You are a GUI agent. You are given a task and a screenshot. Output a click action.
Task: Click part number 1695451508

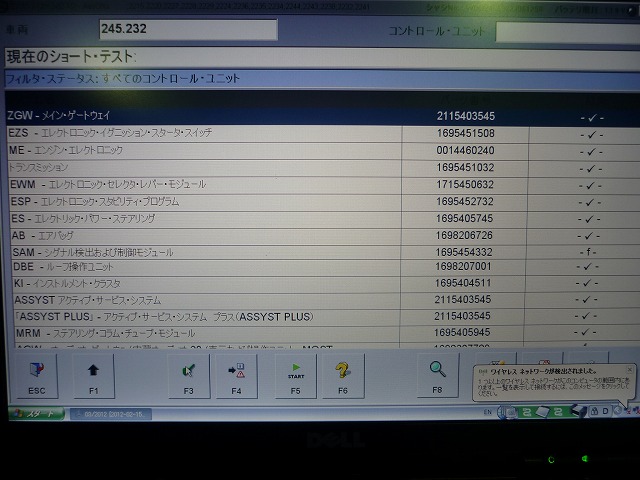[466, 133]
